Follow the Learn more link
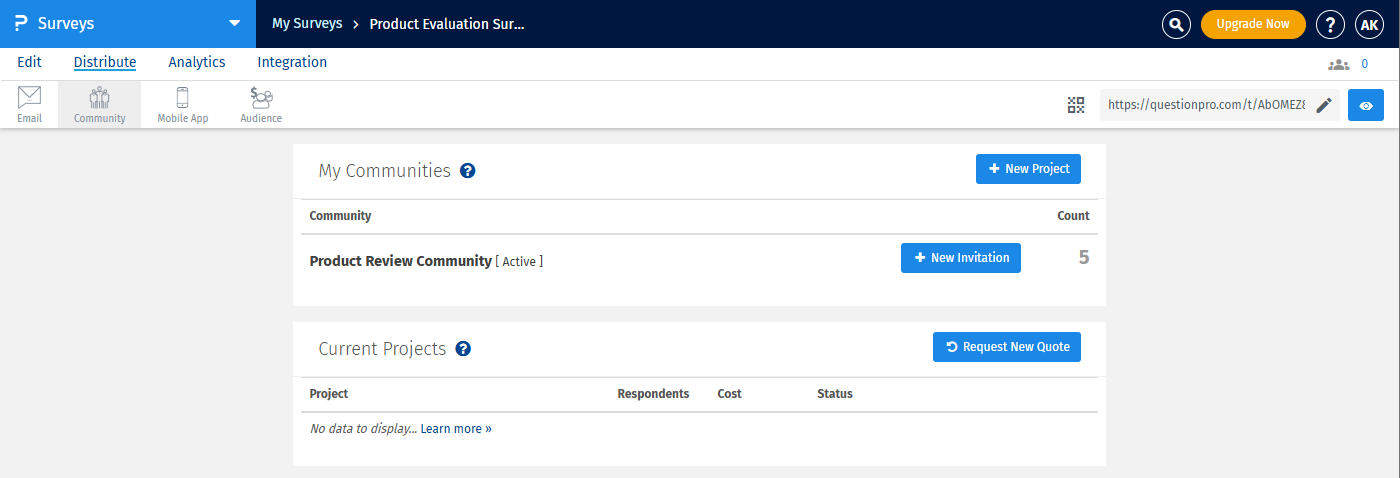This screenshot has width=1400, height=478. coord(456,429)
